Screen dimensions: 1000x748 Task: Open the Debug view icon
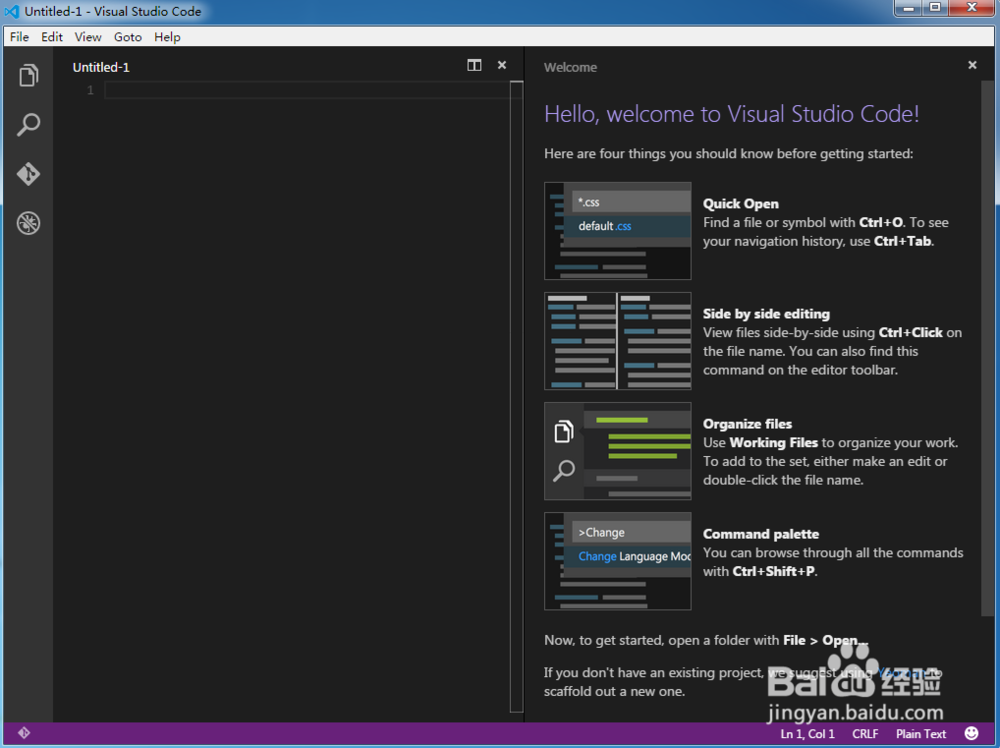[x=28, y=223]
